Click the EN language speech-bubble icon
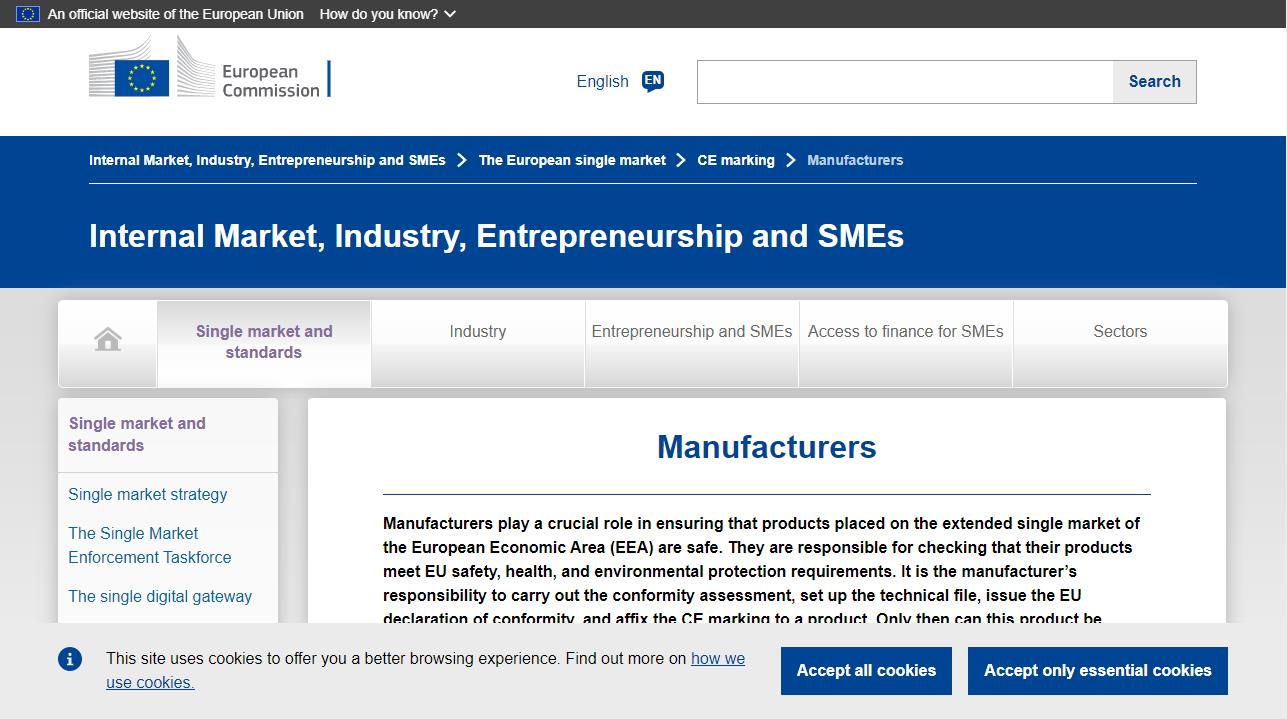The height and width of the screenshot is (719, 1287). pos(653,81)
